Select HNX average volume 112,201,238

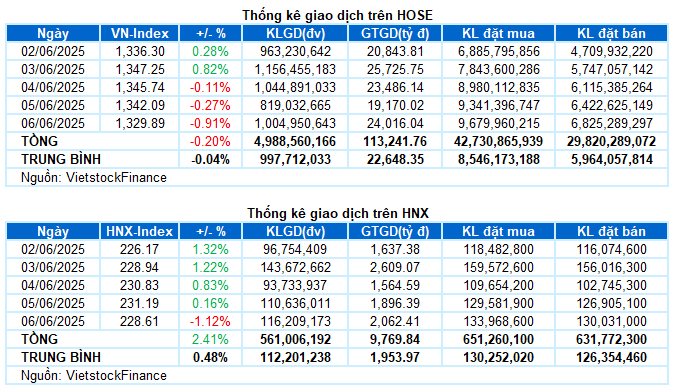click(x=295, y=357)
